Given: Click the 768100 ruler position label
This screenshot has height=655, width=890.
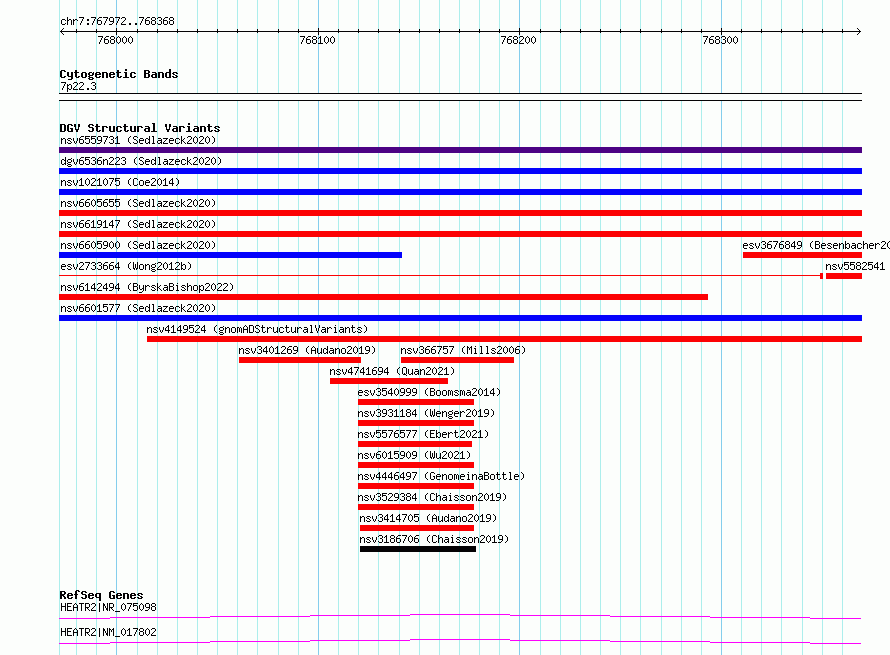Looking at the screenshot, I should pos(317,40).
